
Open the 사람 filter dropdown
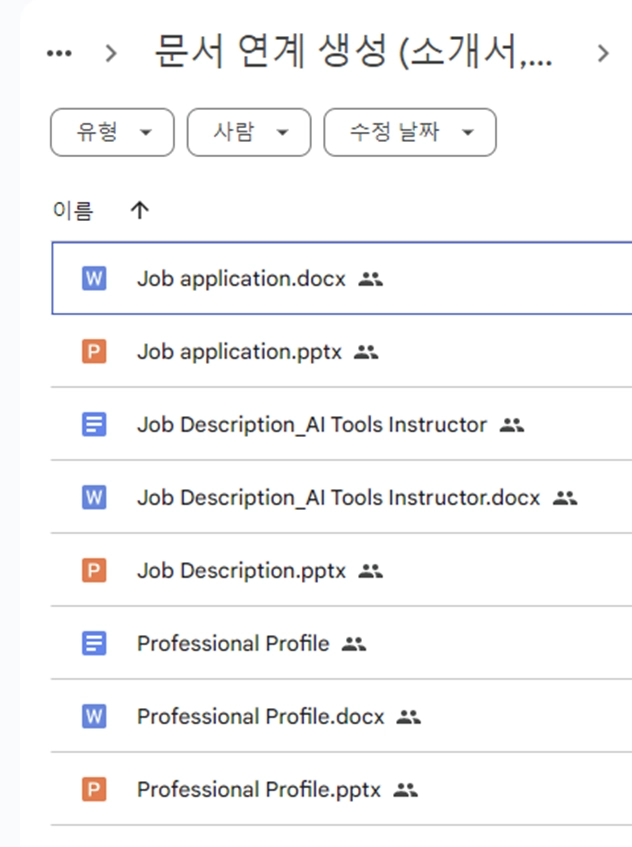point(248,132)
